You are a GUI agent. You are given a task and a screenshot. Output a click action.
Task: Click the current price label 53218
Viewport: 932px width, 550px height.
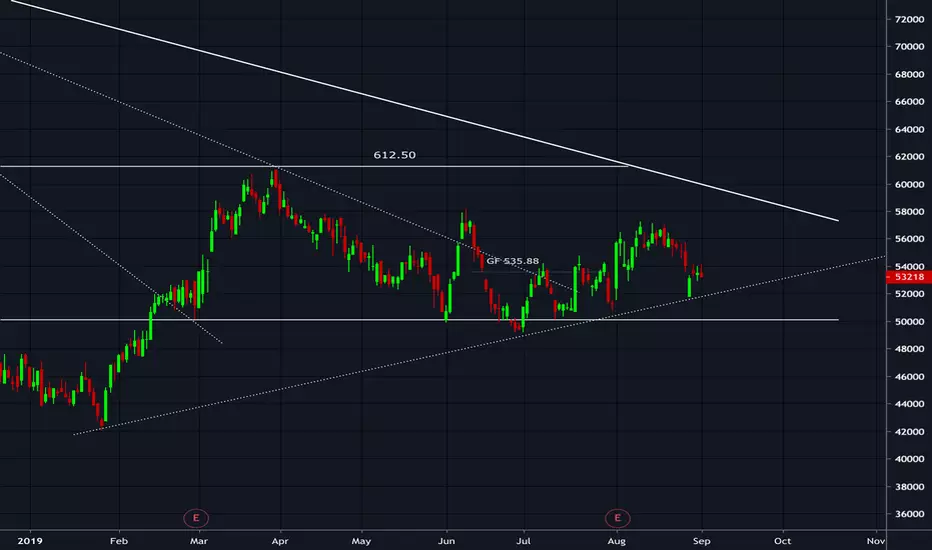(909, 276)
